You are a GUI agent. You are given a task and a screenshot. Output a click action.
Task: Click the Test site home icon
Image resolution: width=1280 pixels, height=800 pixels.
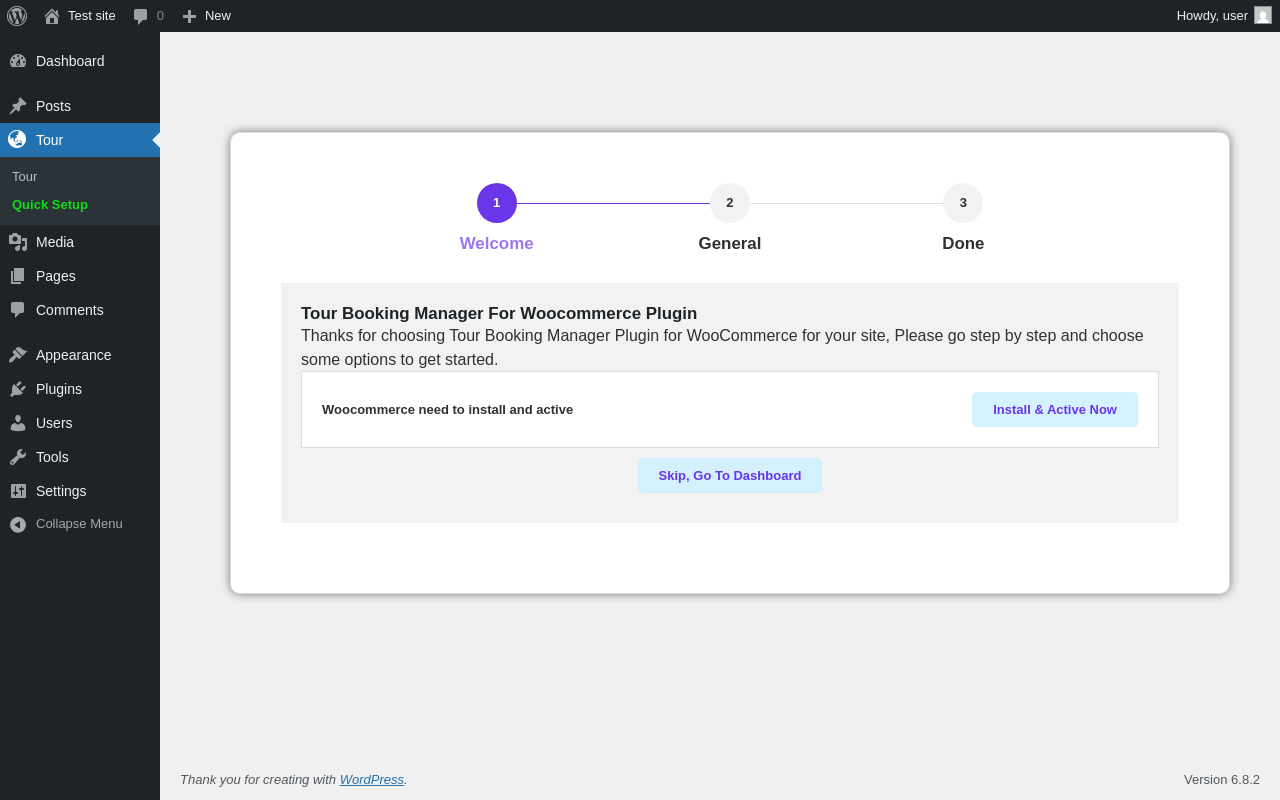52,16
